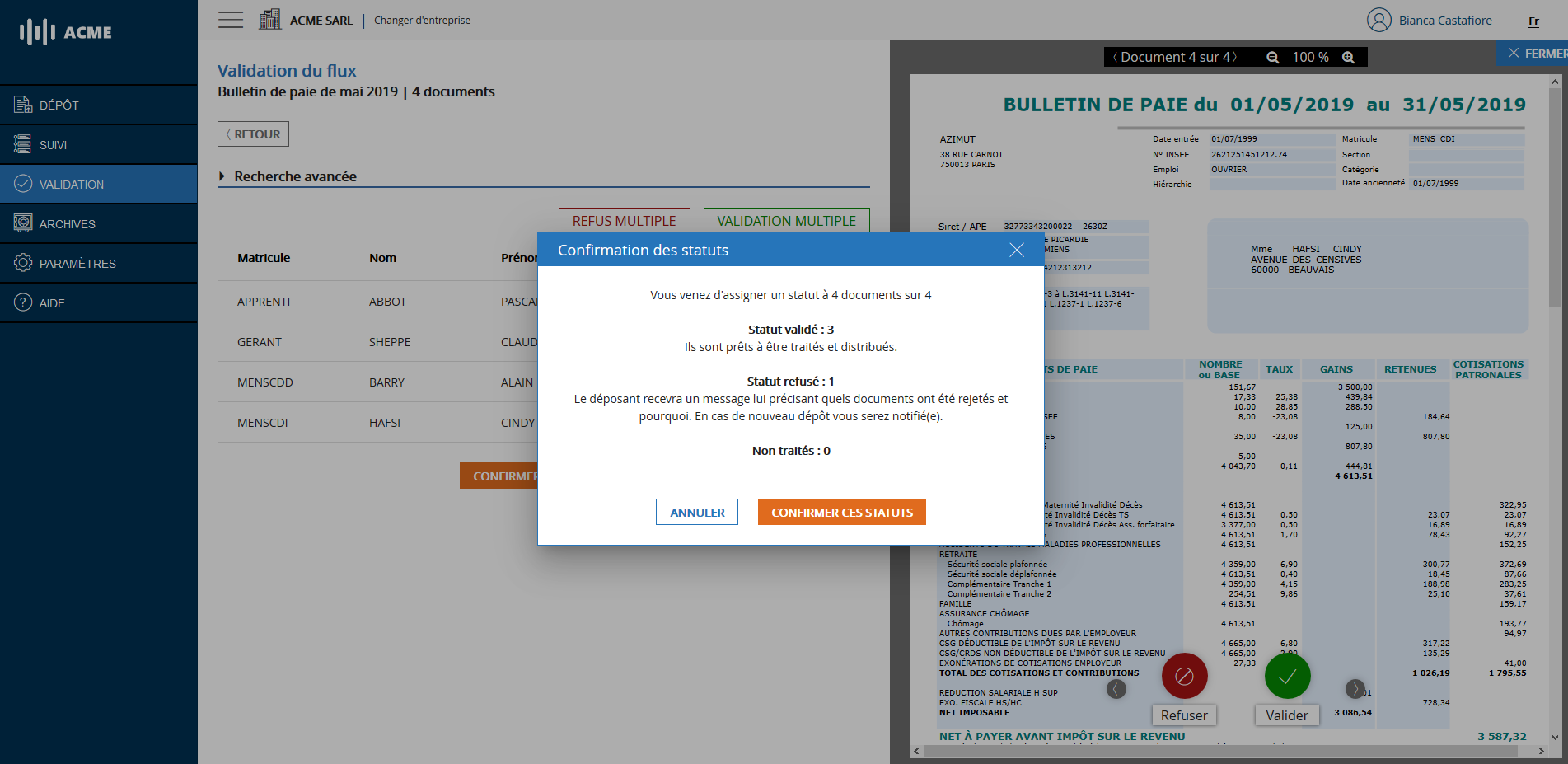Expand the Recherche avancée section
Viewport: 1568px width, 764px height.
click(x=288, y=176)
